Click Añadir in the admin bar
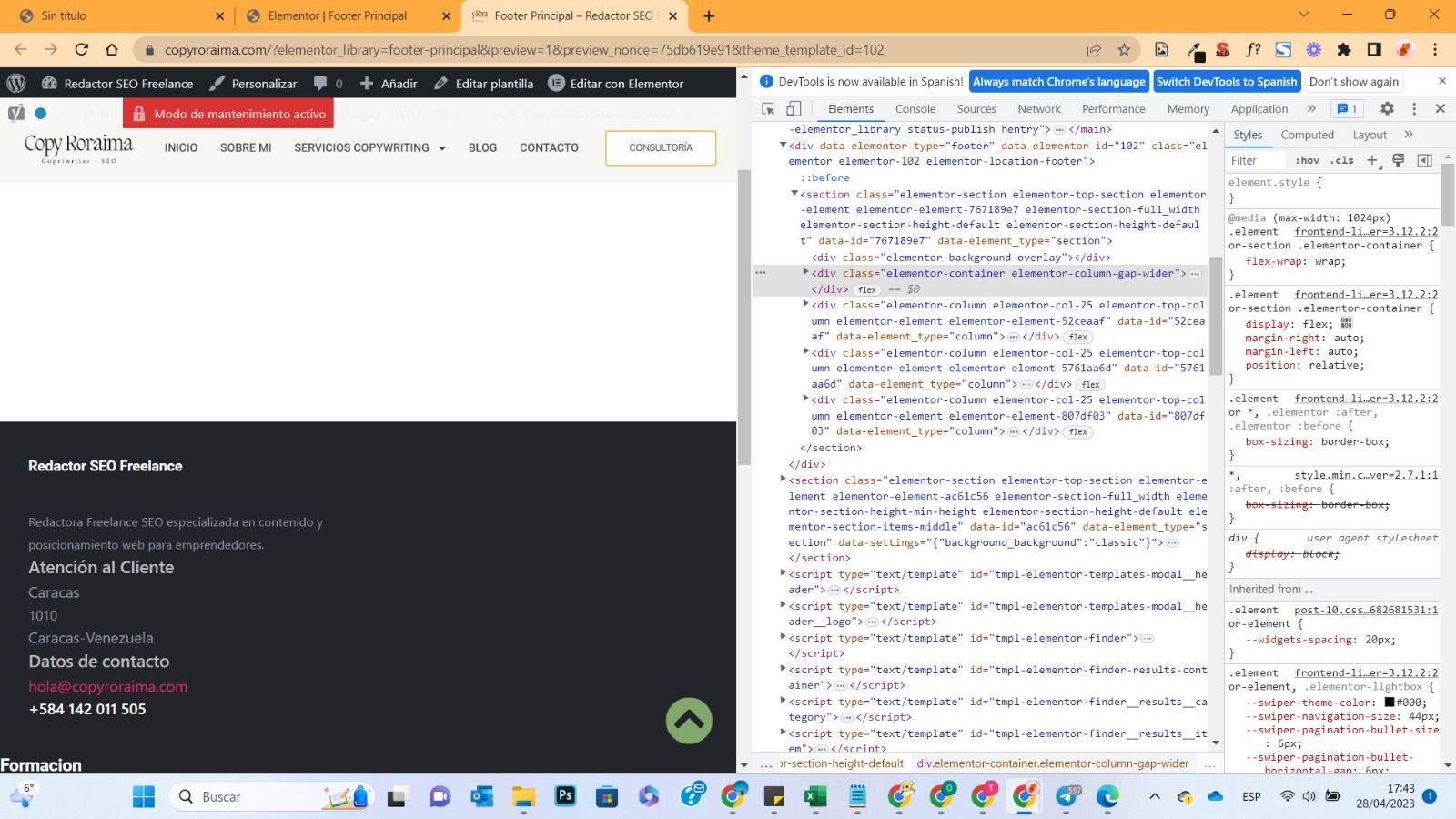Image resolution: width=1456 pixels, height=819 pixels. [389, 83]
